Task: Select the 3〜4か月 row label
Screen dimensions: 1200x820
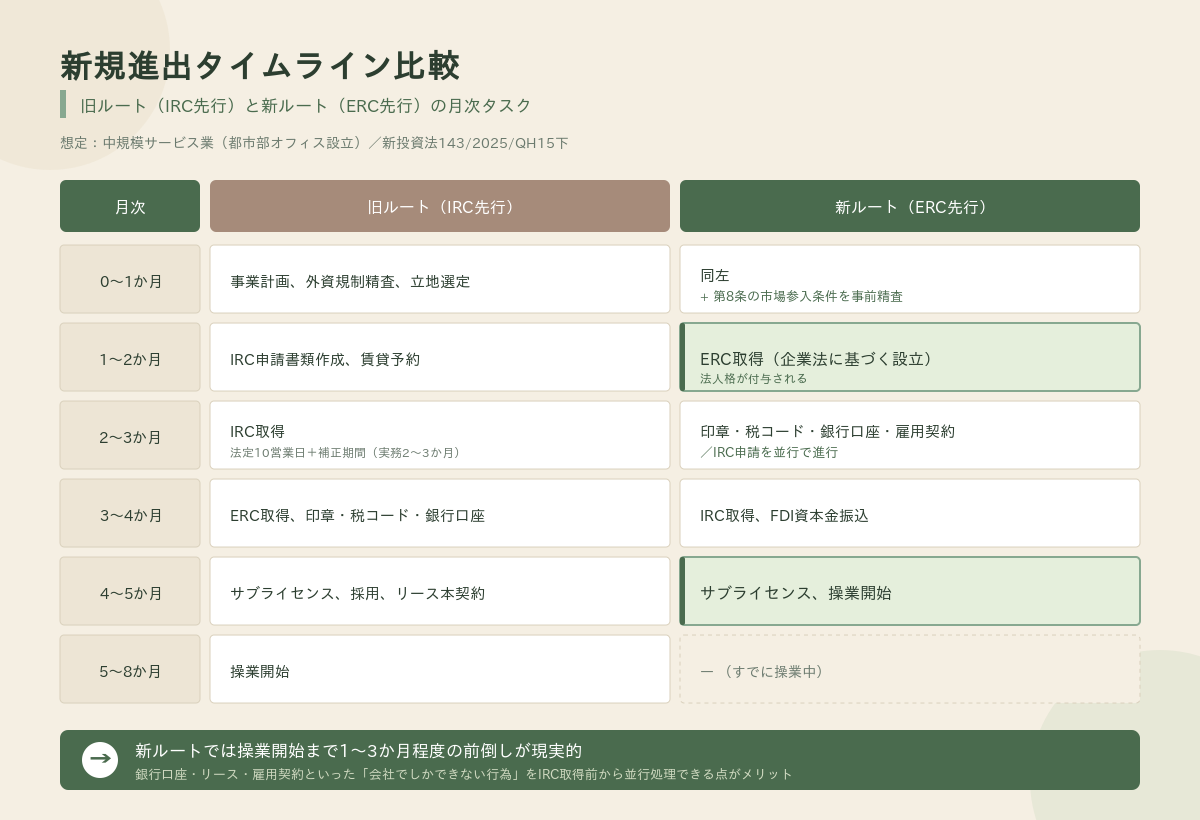Action: click(130, 514)
